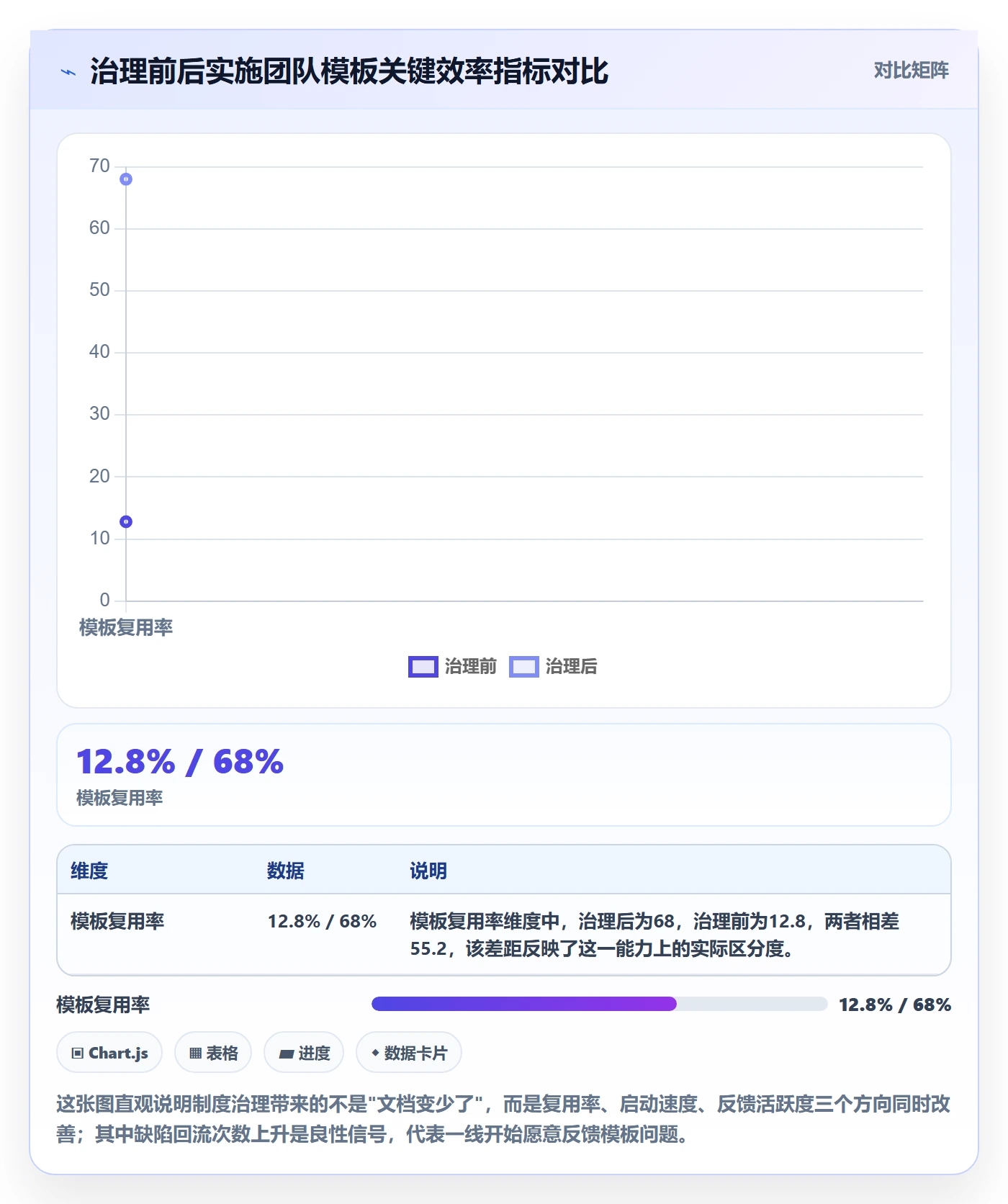
Task: Click the y-axis label 70
Action: [99, 166]
